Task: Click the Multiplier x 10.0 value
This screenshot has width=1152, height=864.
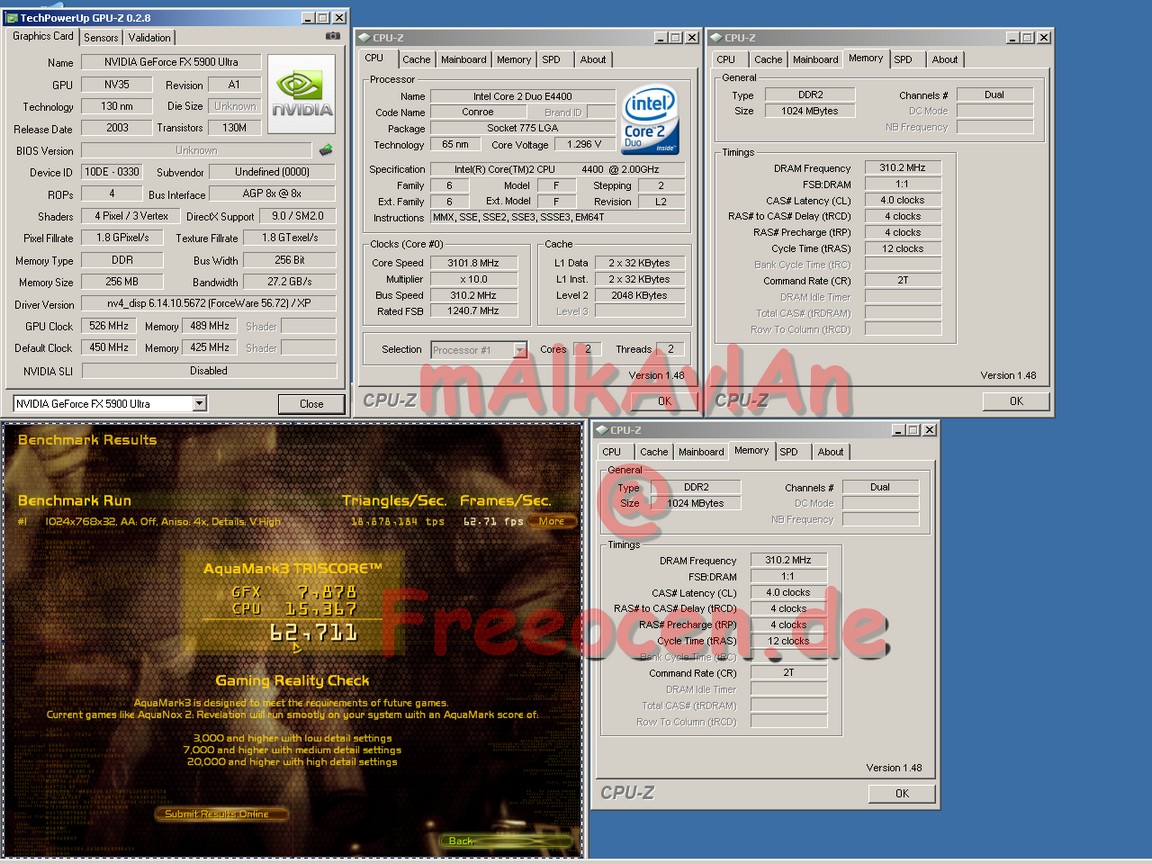Action: (x=473, y=279)
